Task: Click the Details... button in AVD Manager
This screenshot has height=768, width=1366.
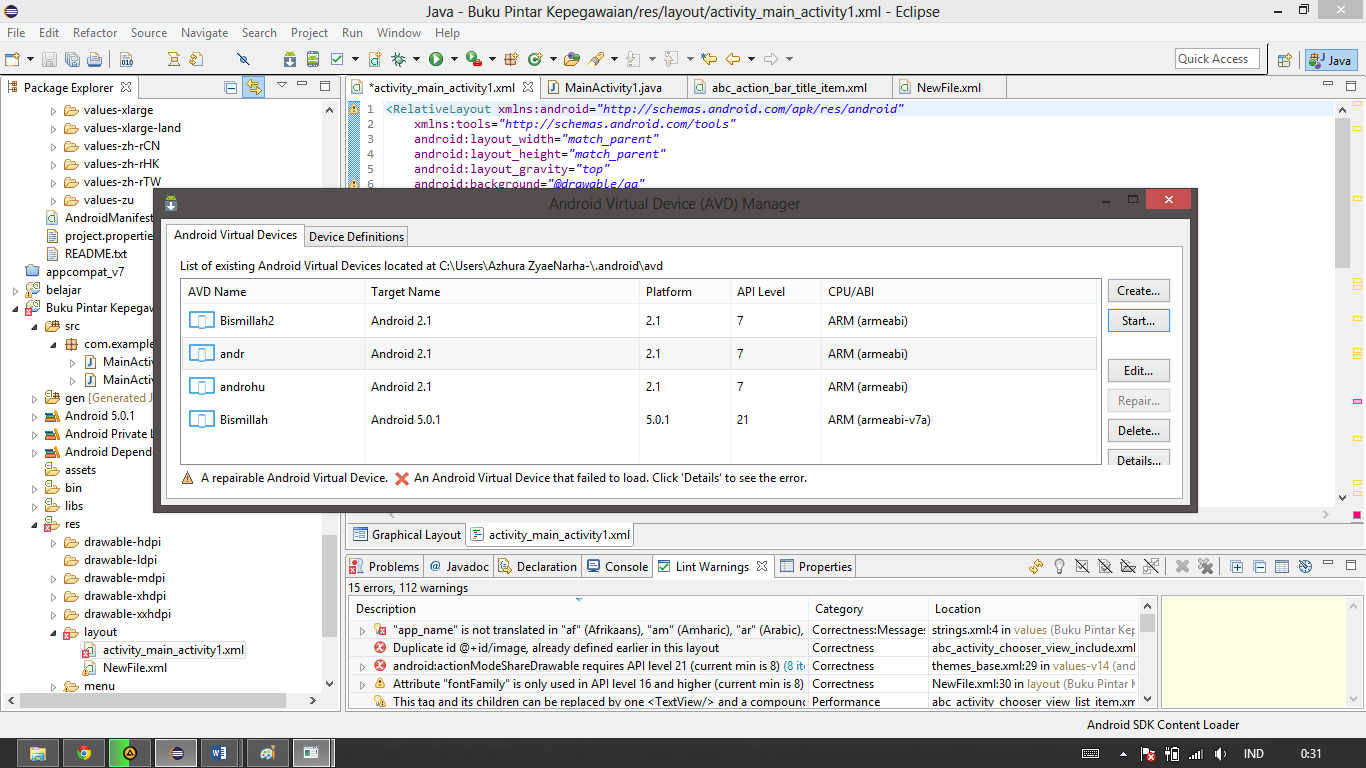Action: click(1138, 459)
